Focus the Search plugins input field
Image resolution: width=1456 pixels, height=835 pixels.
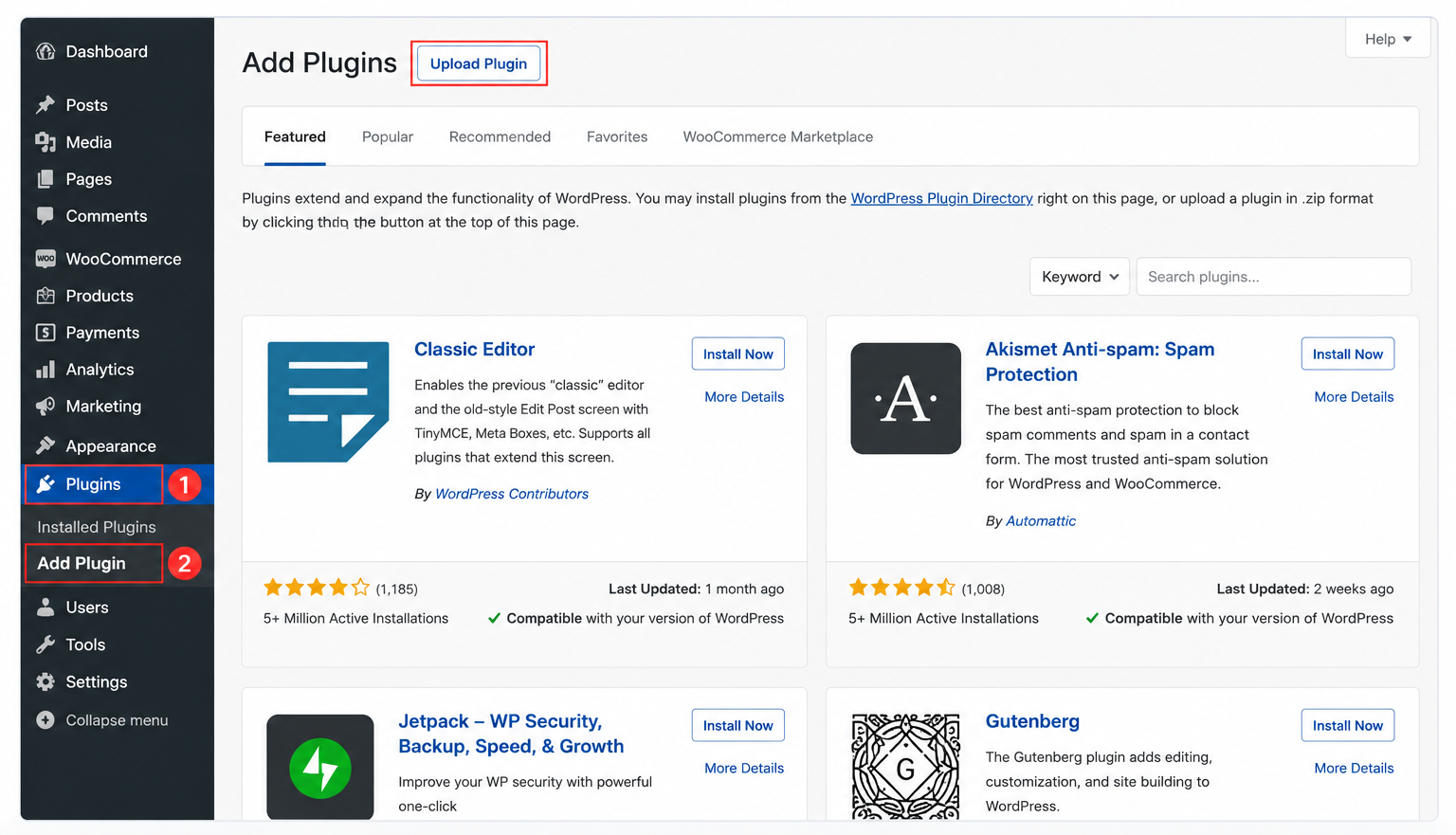point(1273,277)
